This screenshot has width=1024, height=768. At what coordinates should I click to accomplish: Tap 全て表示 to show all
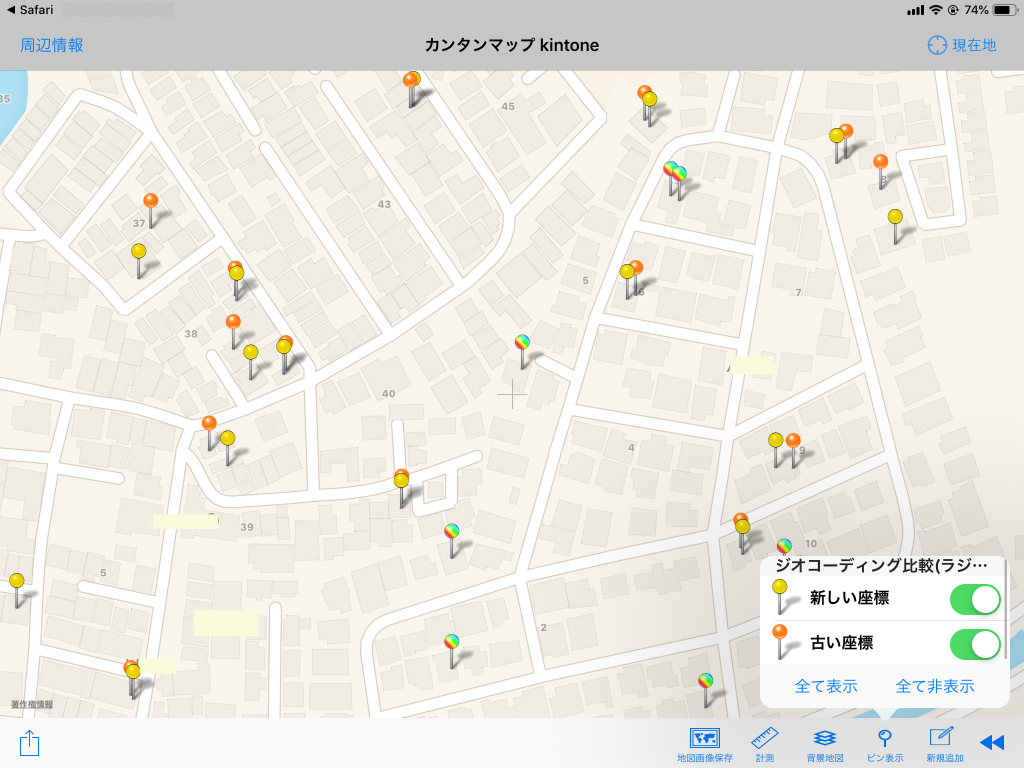(825, 686)
